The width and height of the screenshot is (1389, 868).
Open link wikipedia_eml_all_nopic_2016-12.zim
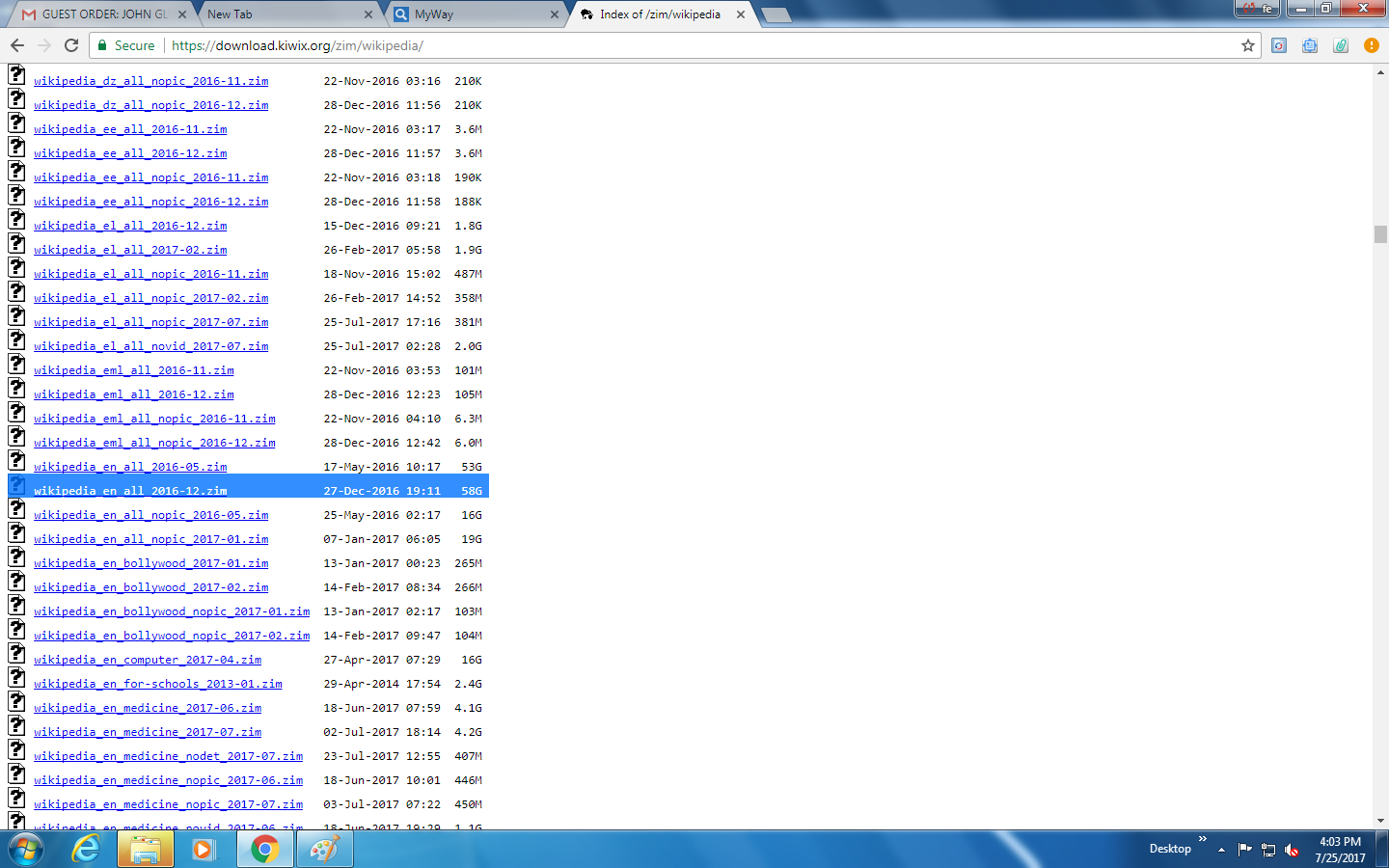click(x=154, y=443)
